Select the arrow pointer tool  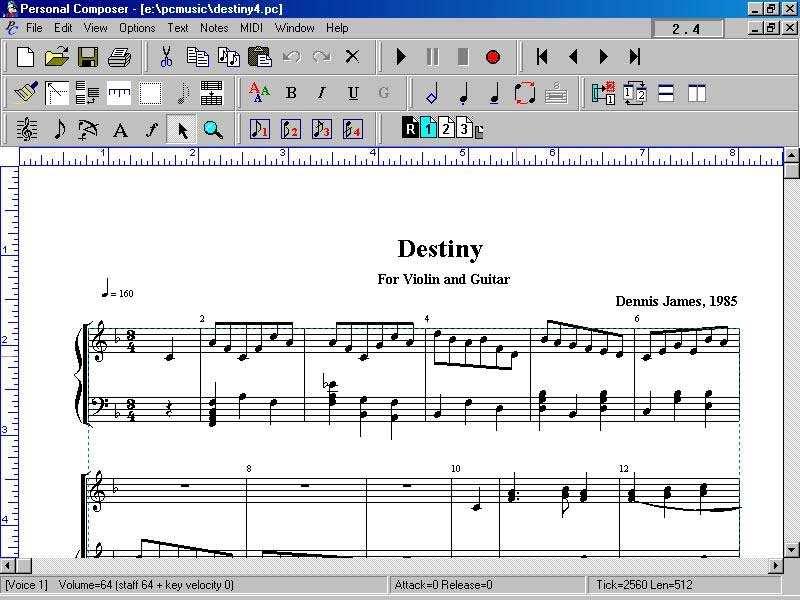pos(182,130)
